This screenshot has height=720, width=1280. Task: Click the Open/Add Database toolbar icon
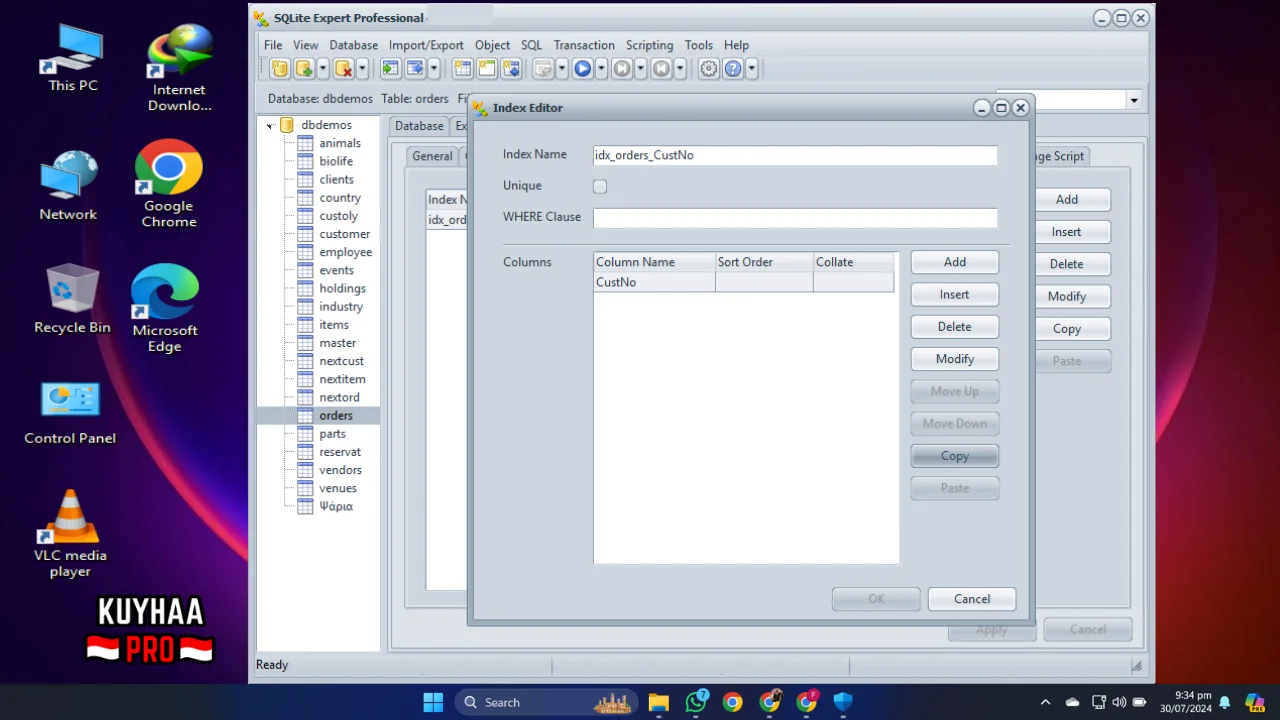click(x=304, y=69)
